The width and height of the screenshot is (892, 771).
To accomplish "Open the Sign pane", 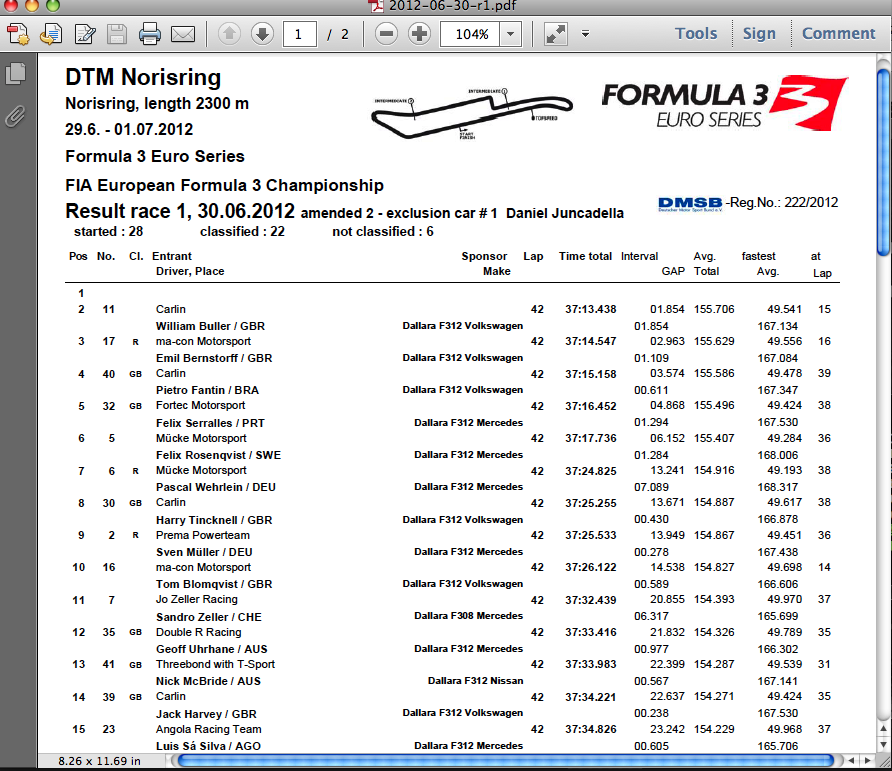I will click(x=759, y=33).
